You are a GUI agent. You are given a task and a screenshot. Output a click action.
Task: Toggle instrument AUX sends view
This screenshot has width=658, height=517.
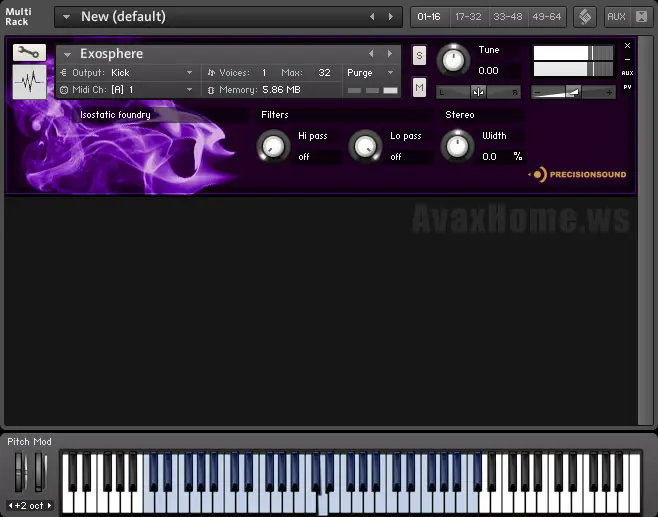pyautogui.click(x=627, y=73)
